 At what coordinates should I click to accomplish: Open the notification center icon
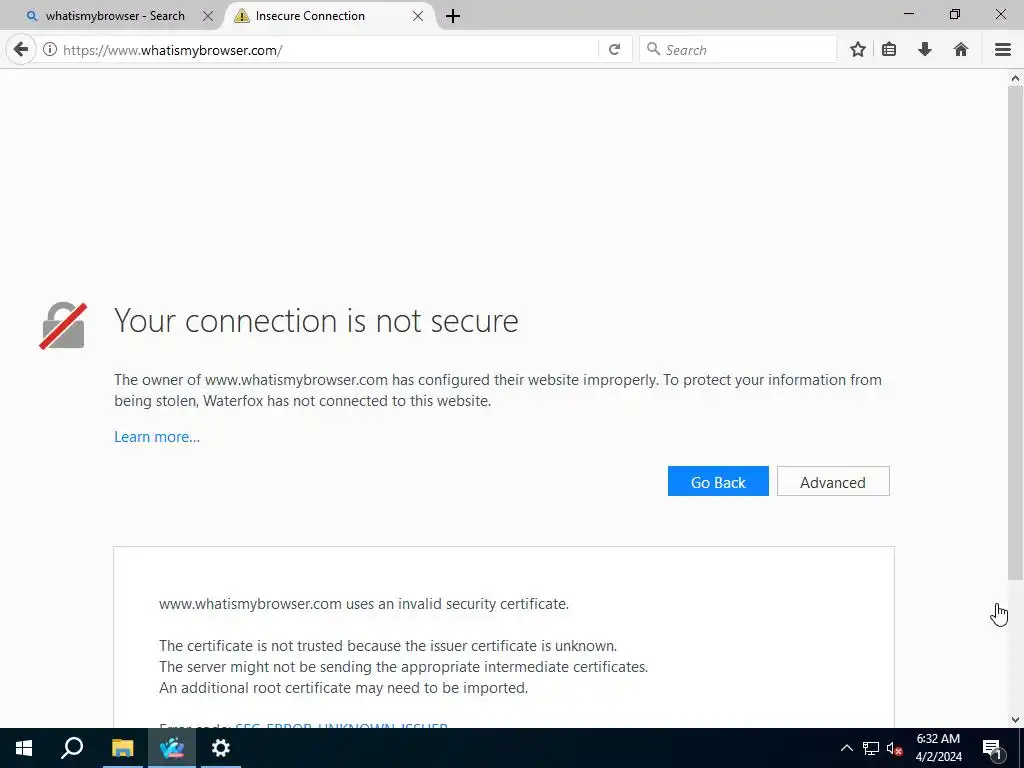(991, 748)
